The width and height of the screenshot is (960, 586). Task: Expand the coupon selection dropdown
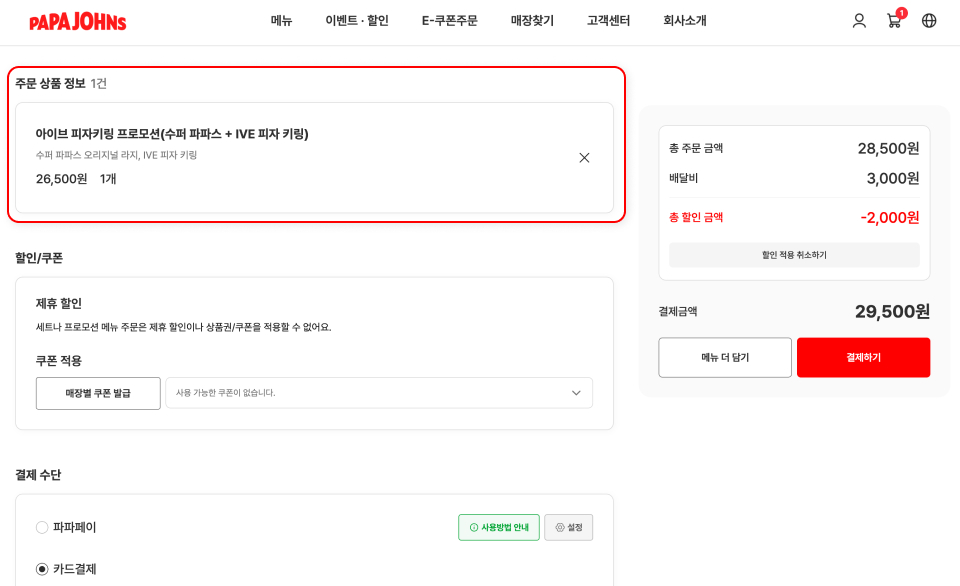[378, 393]
